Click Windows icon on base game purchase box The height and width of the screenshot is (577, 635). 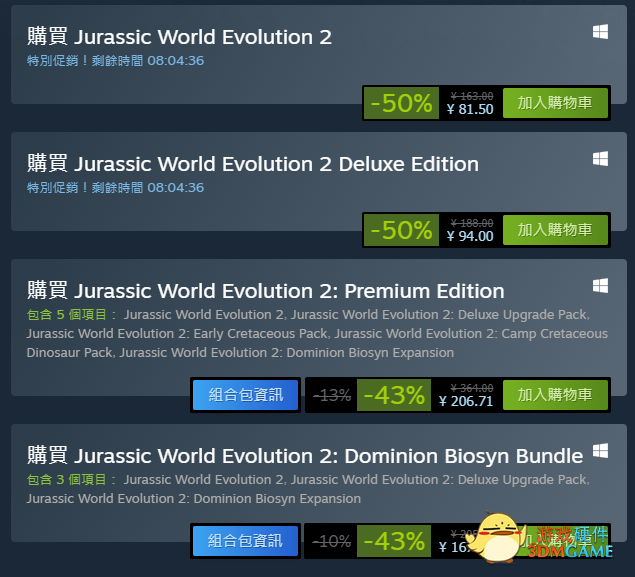tap(600, 32)
